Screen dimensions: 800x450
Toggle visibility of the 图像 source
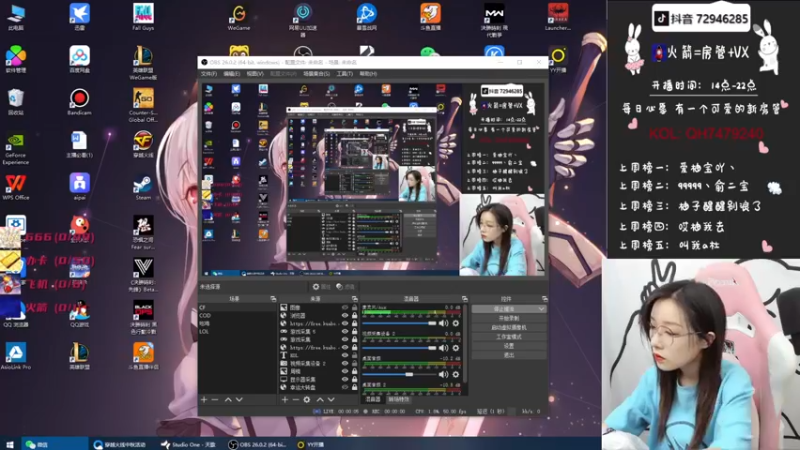tap(345, 308)
